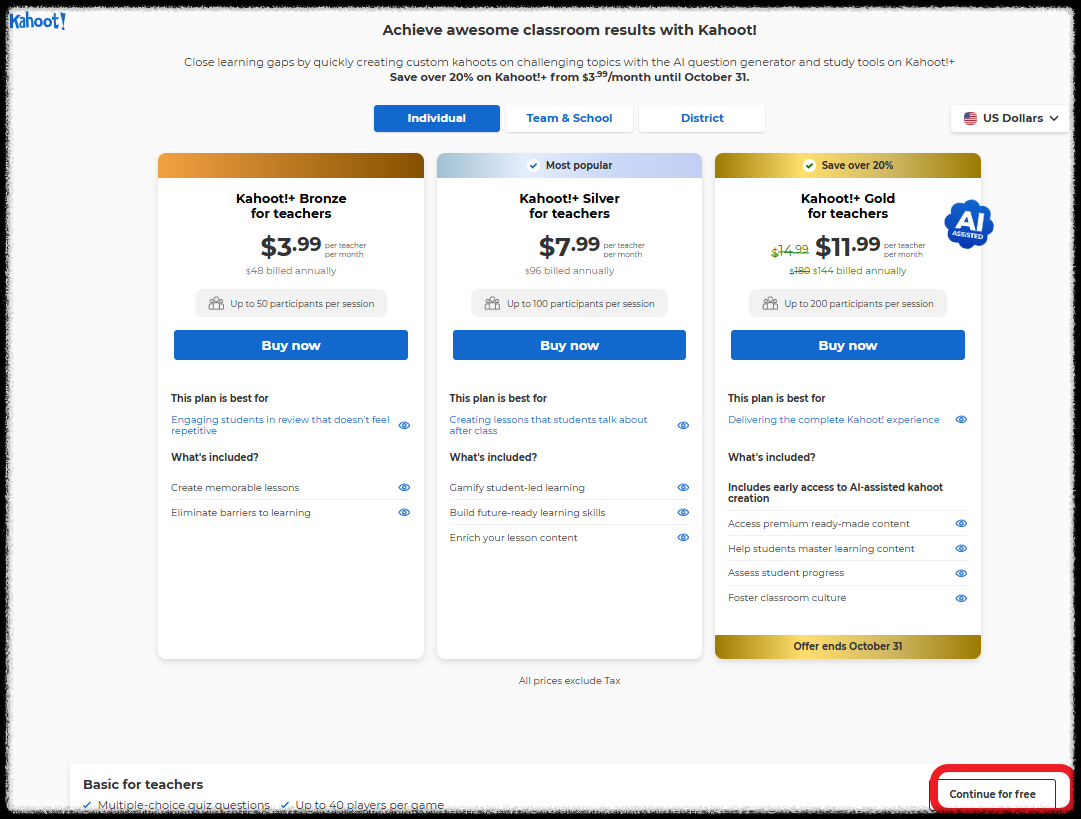Click Continue for free button
The image size is (1081, 819).
coord(993,794)
